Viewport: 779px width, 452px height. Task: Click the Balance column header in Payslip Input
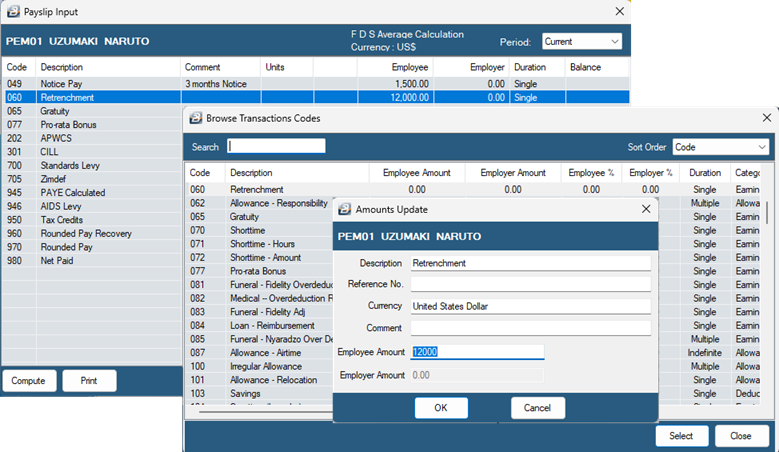(x=597, y=67)
